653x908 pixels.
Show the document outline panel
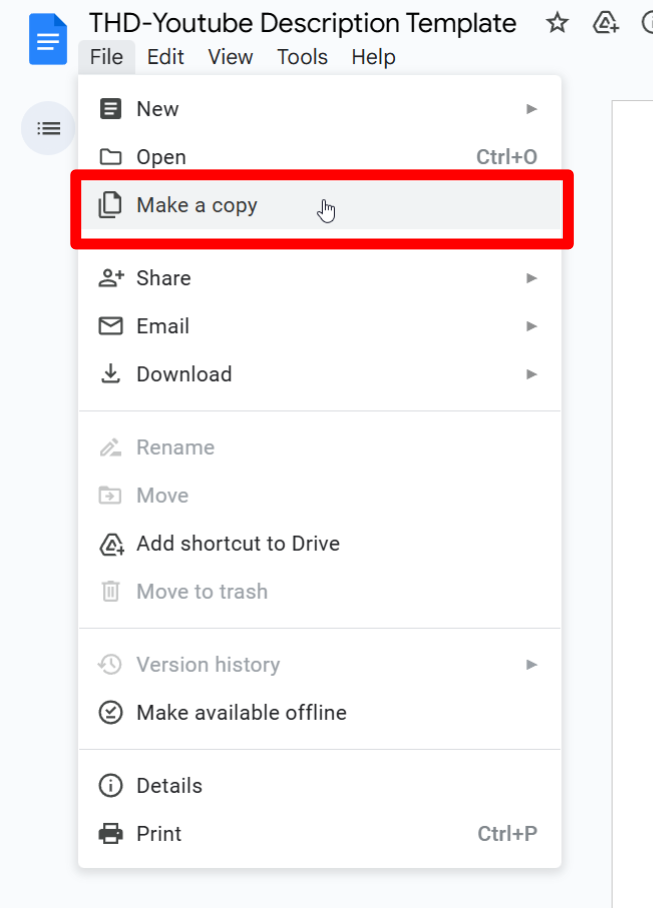pos(48,128)
